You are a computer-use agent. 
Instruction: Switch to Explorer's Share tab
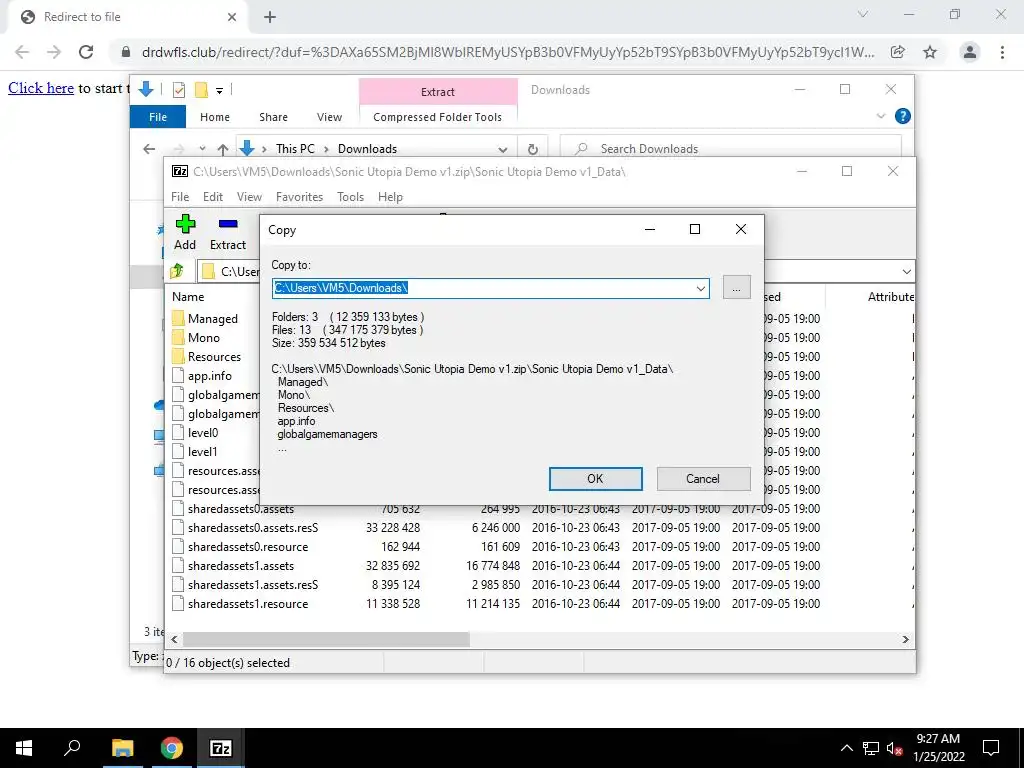[x=273, y=117]
